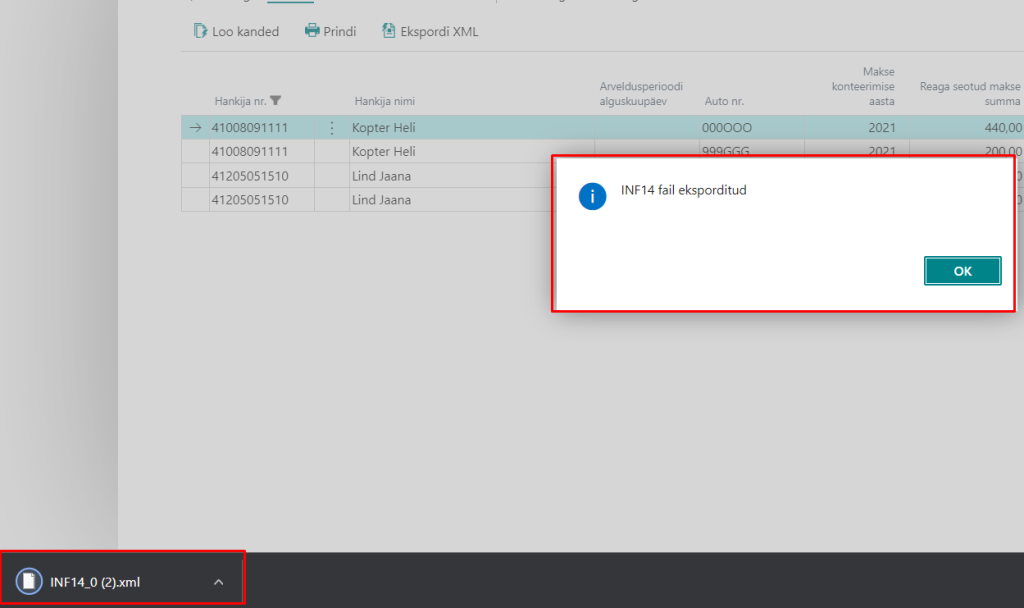Click the blue info icon in the dialog
Viewport: 1024px width, 608px height.
click(592, 196)
